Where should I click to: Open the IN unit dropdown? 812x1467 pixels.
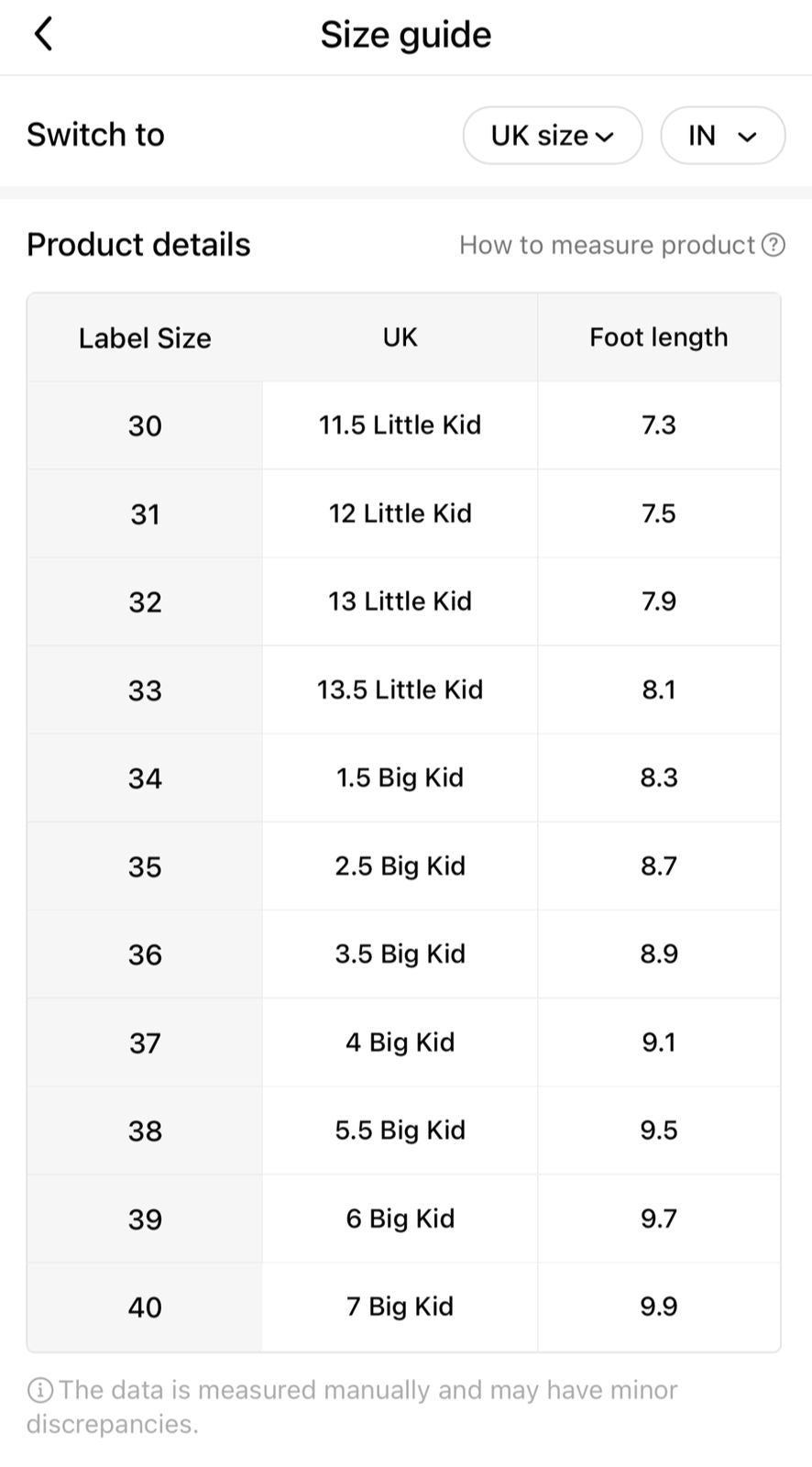[x=723, y=136]
